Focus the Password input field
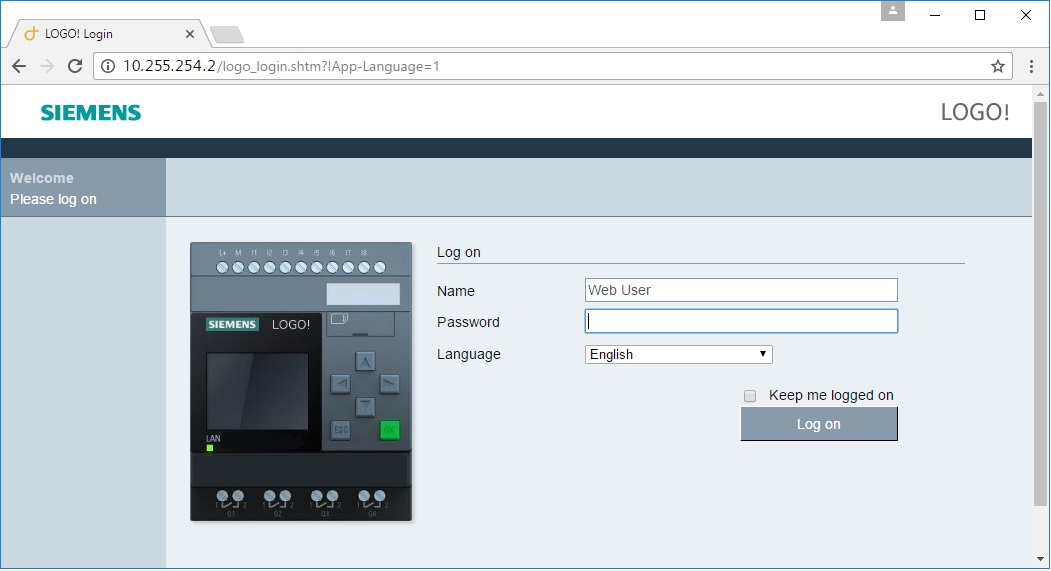 tap(741, 321)
